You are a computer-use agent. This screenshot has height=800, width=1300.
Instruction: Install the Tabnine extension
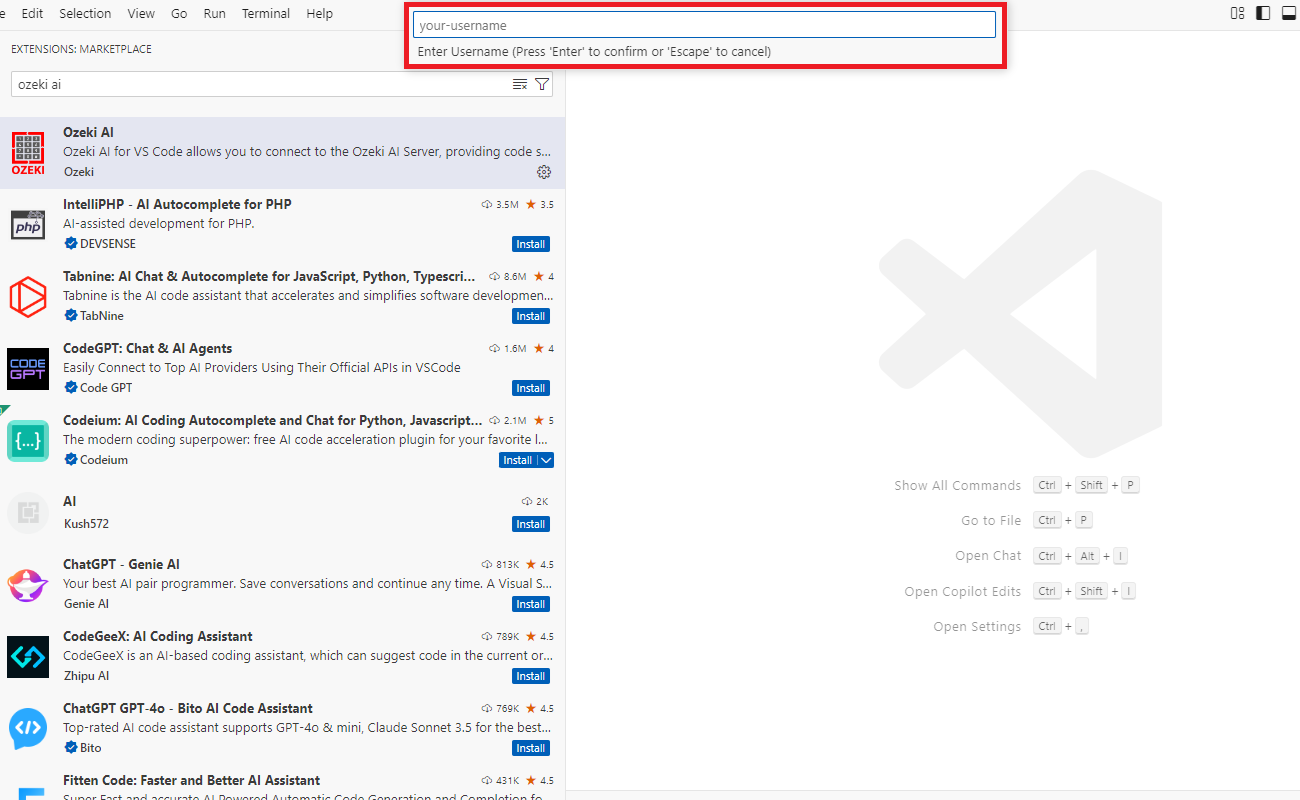pos(531,316)
